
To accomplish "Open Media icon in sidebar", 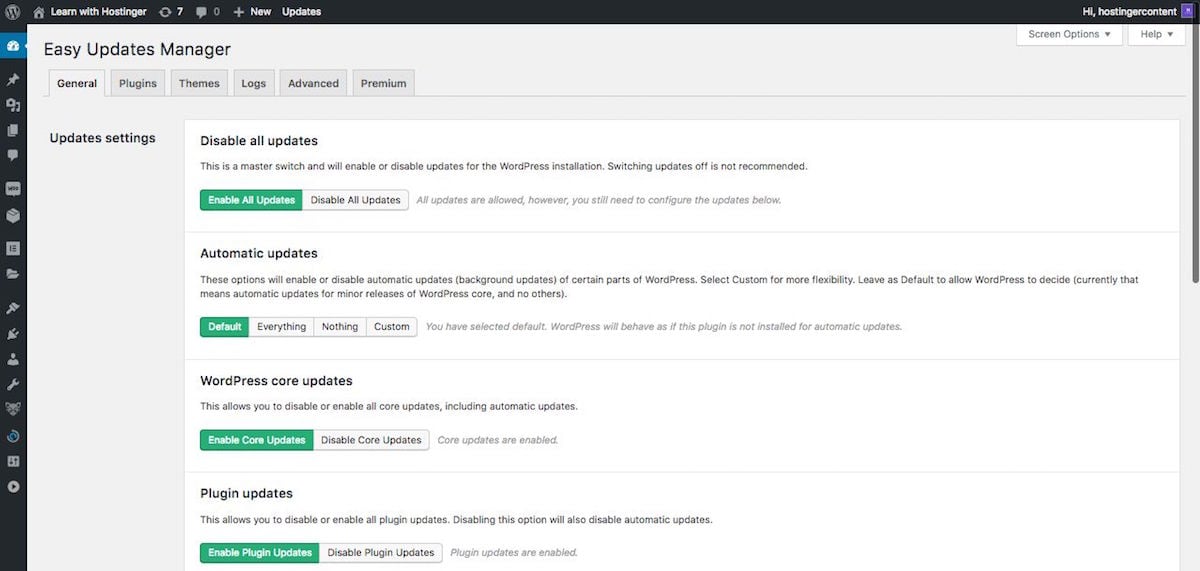I will click(13, 105).
